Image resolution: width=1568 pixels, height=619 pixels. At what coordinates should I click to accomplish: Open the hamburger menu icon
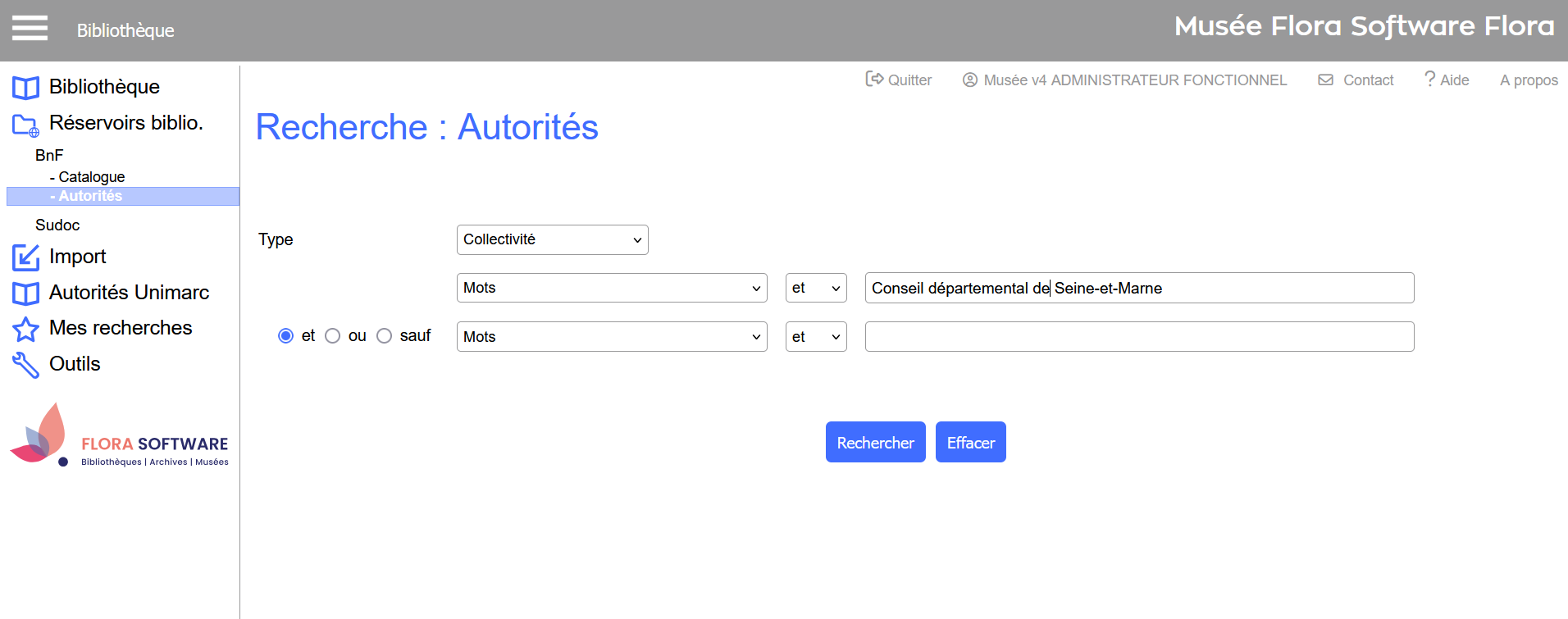click(x=30, y=29)
